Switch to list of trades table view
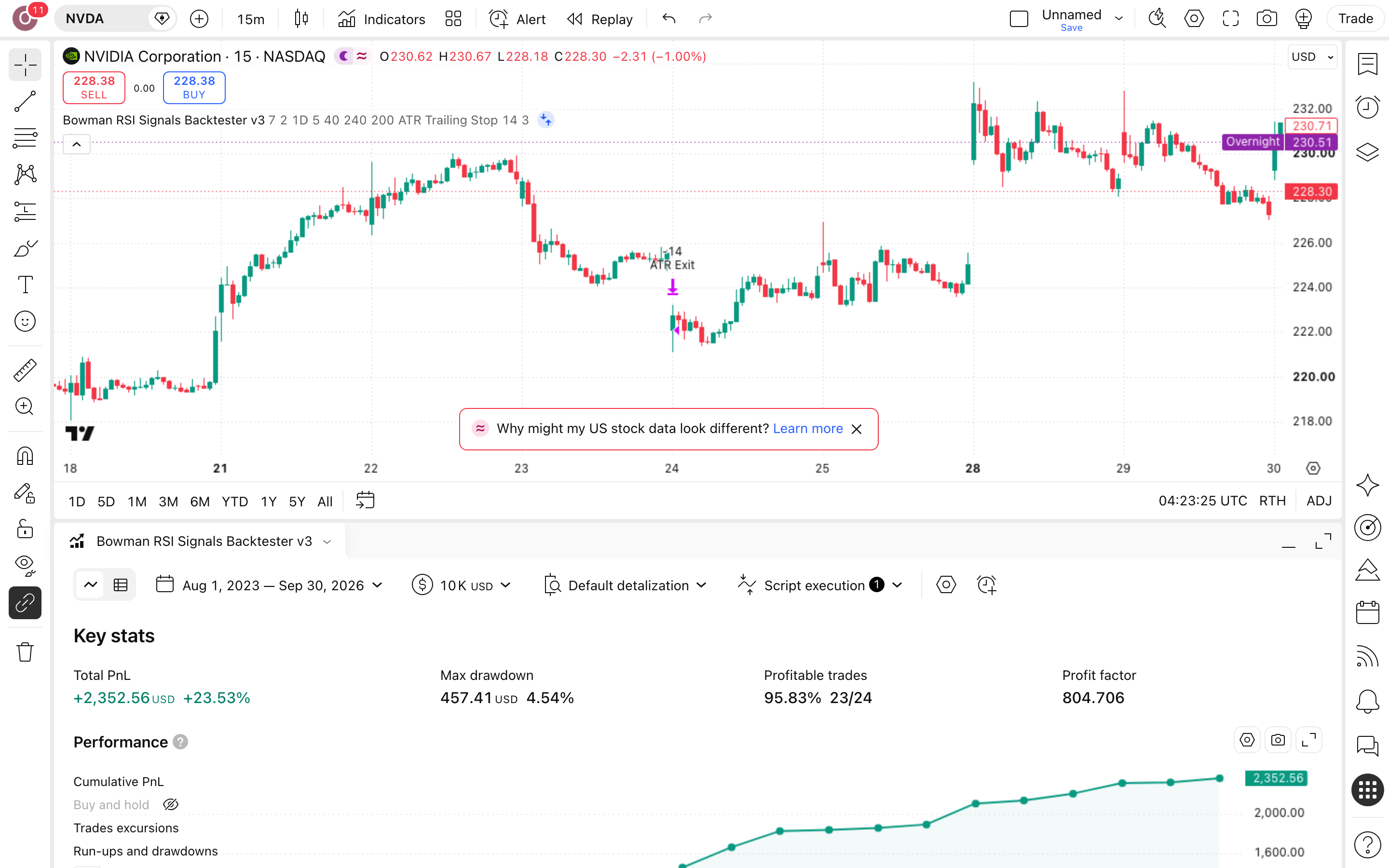 121,585
